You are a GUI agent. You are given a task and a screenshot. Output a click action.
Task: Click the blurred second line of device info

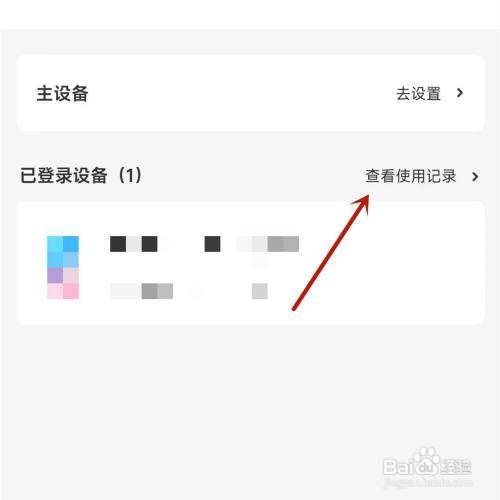tap(189, 291)
